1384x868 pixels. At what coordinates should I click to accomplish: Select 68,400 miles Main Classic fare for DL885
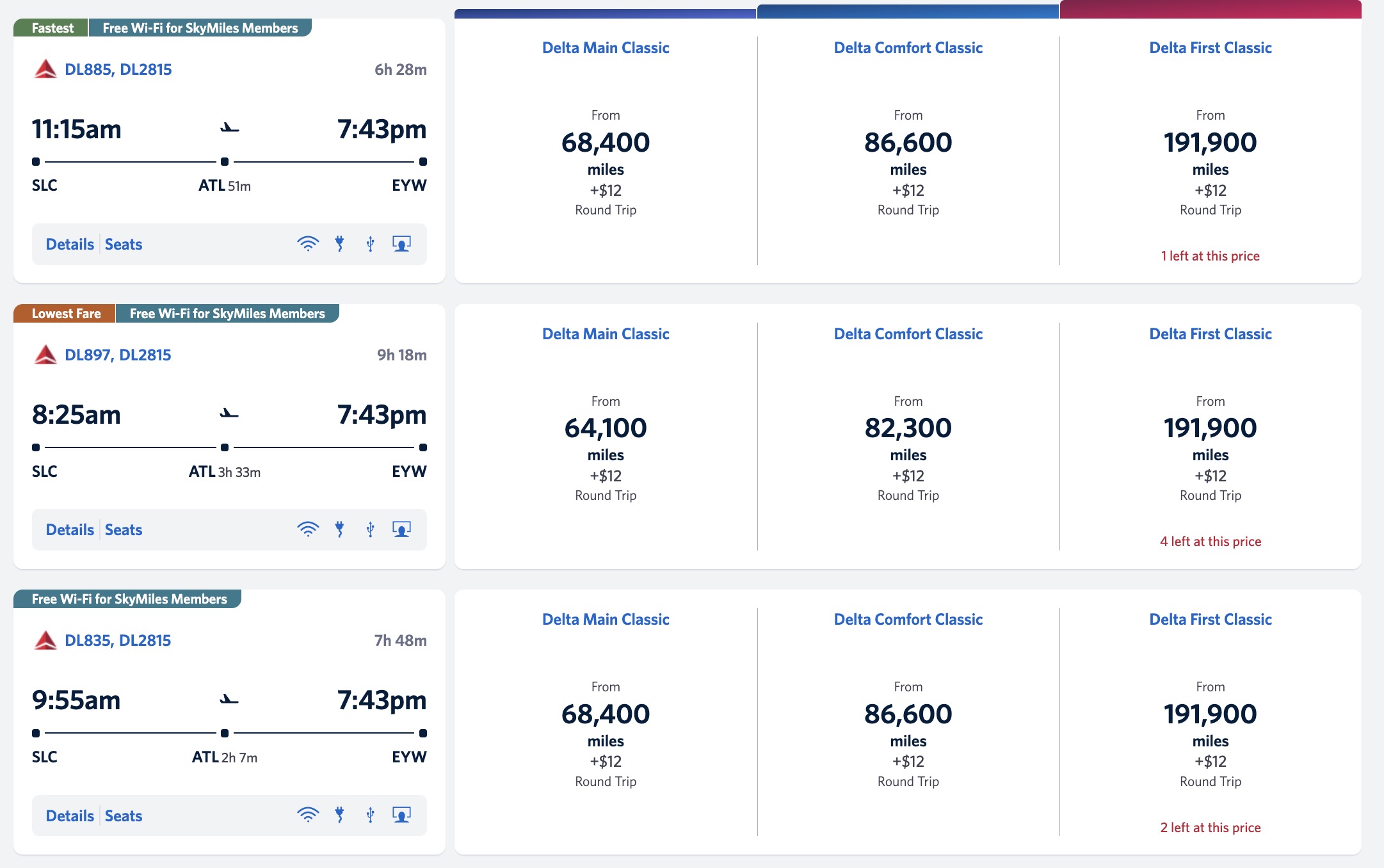pyautogui.click(x=606, y=163)
